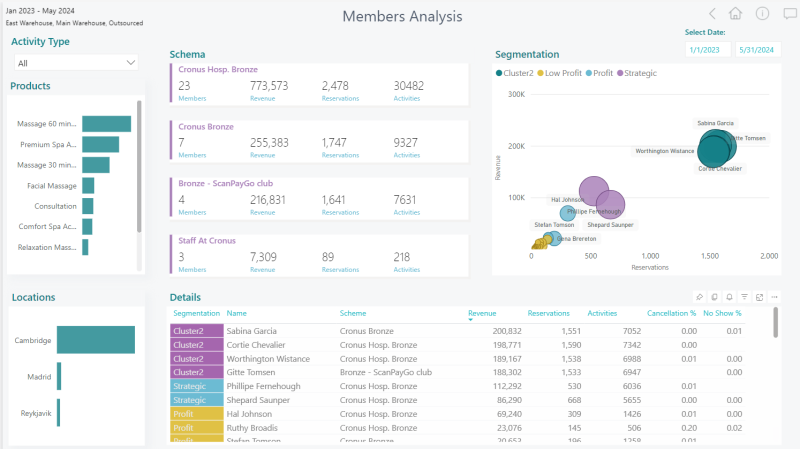Expand the Activity Type dropdown
The image size is (800, 449).
coord(76,63)
